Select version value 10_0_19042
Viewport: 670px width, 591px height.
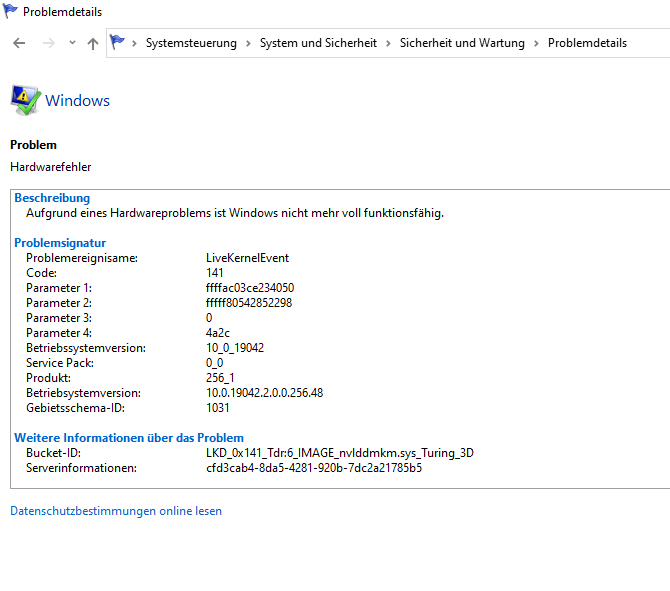(235, 348)
